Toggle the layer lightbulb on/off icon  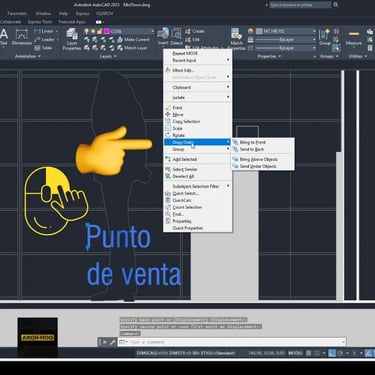click(87, 31)
